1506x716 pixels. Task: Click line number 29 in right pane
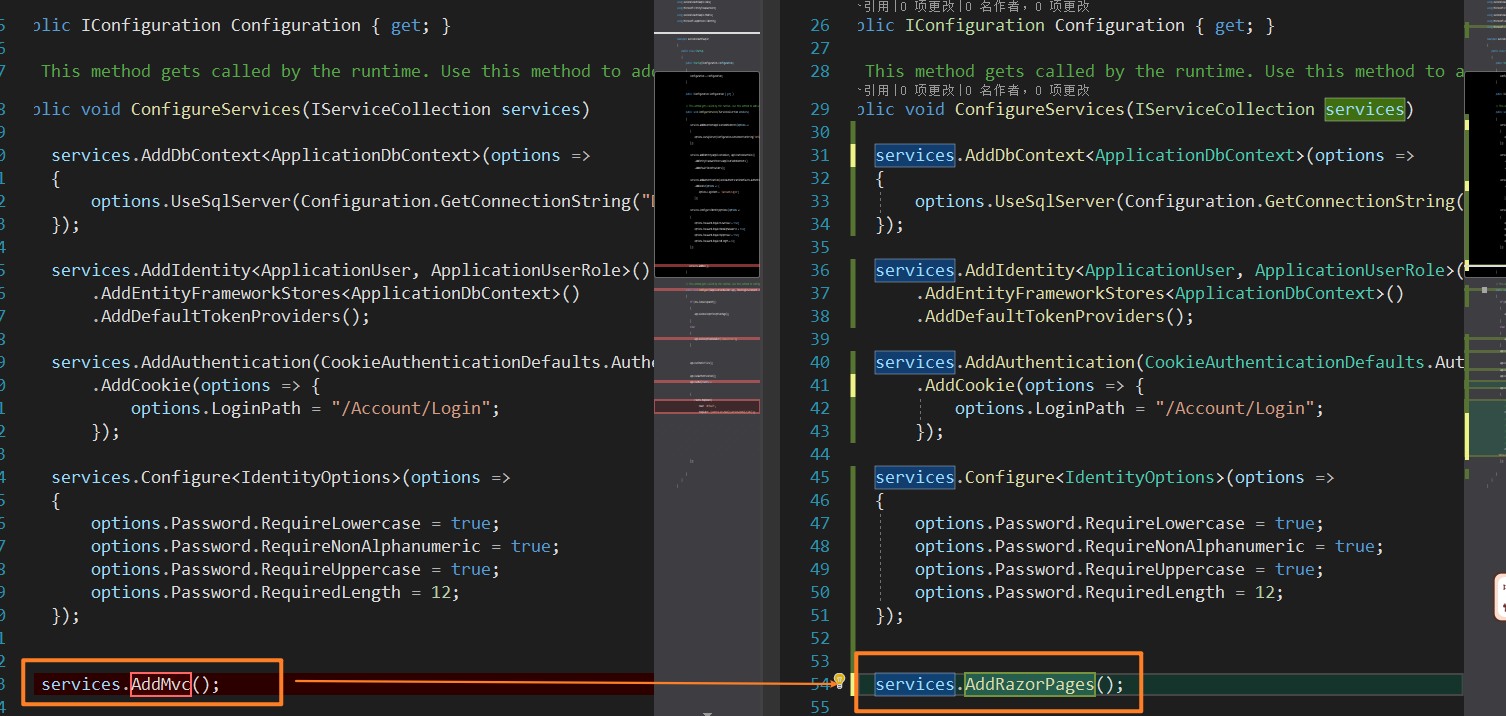click(x=820, y=109)
